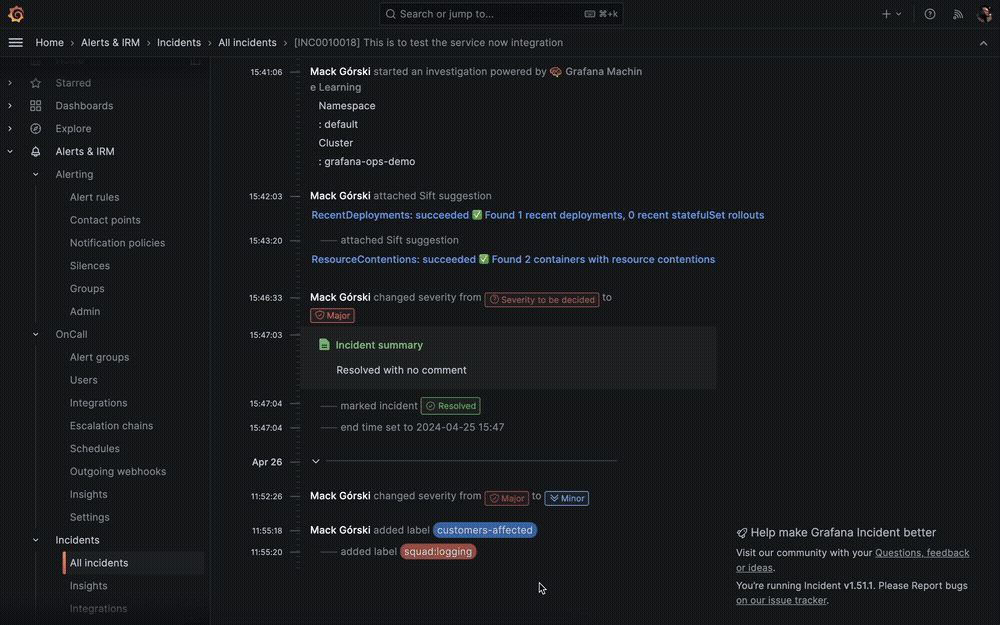Open the plus new-item dropdown in header
1000x625 pixels.
point(891,14)
